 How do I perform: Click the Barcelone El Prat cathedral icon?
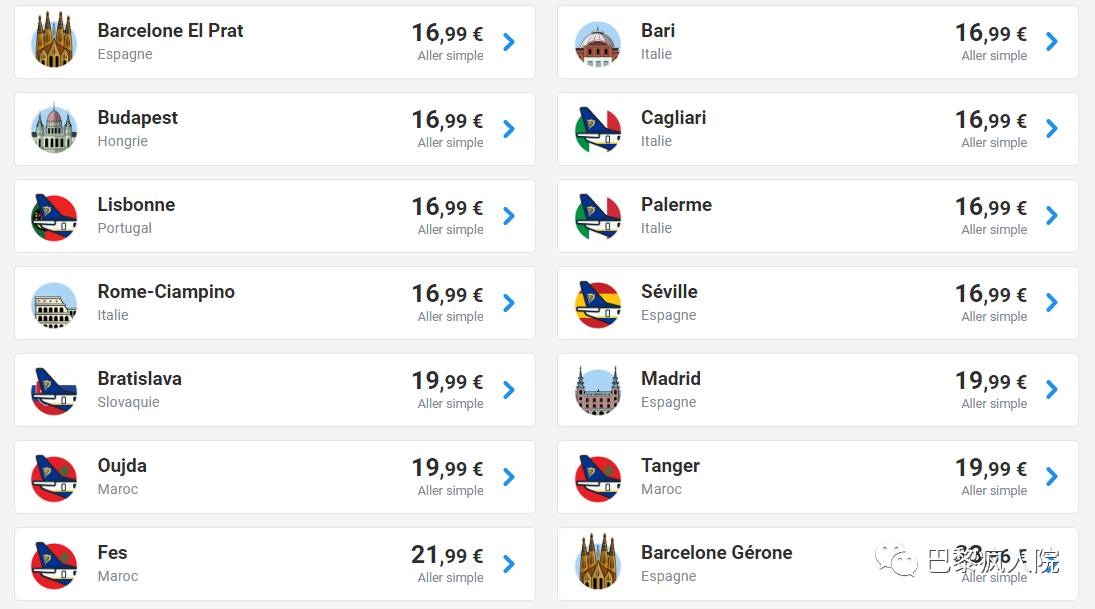tap(54, 42)
